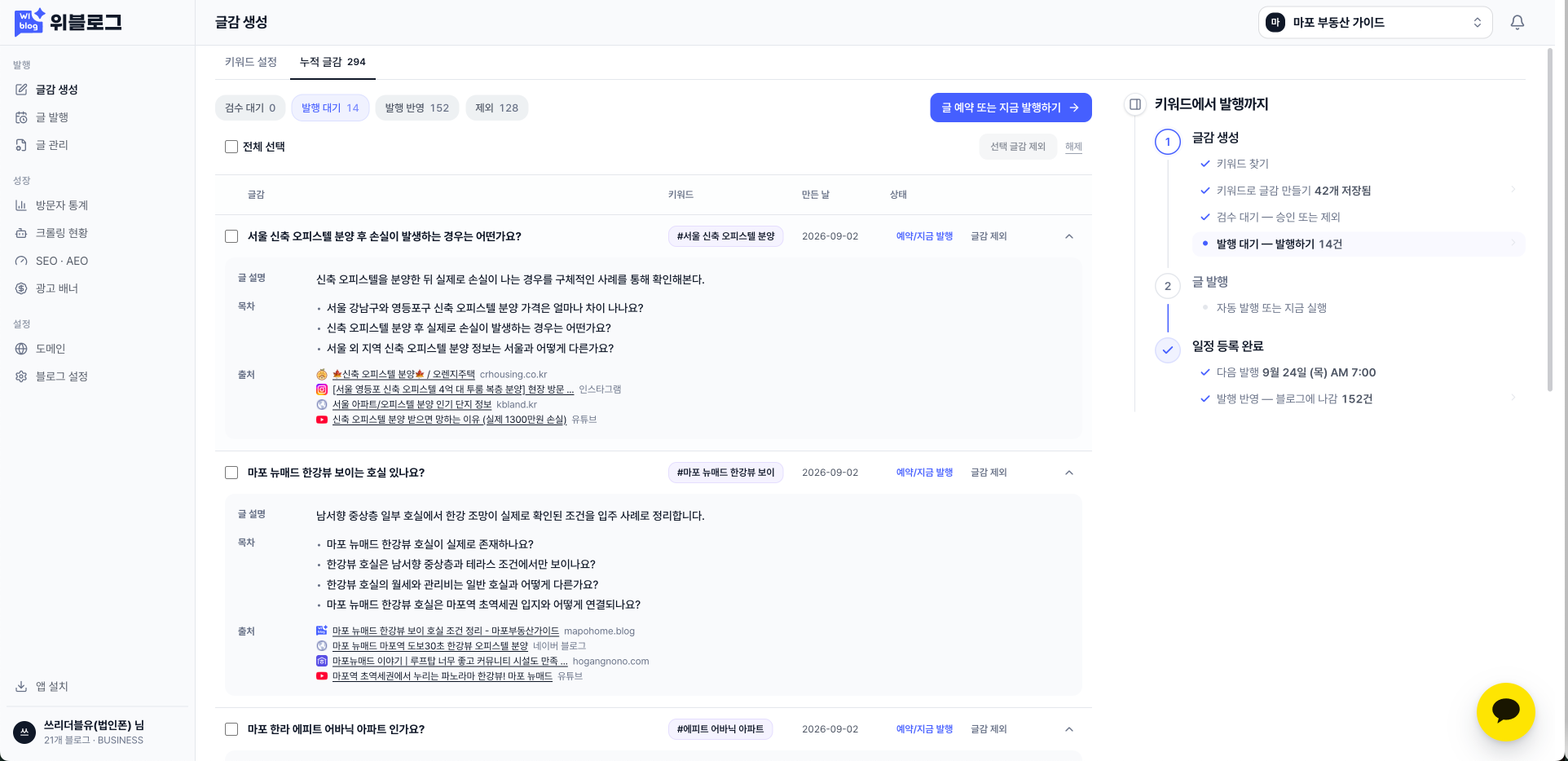Click SEO · AEO gauge icon

point(21,261)
